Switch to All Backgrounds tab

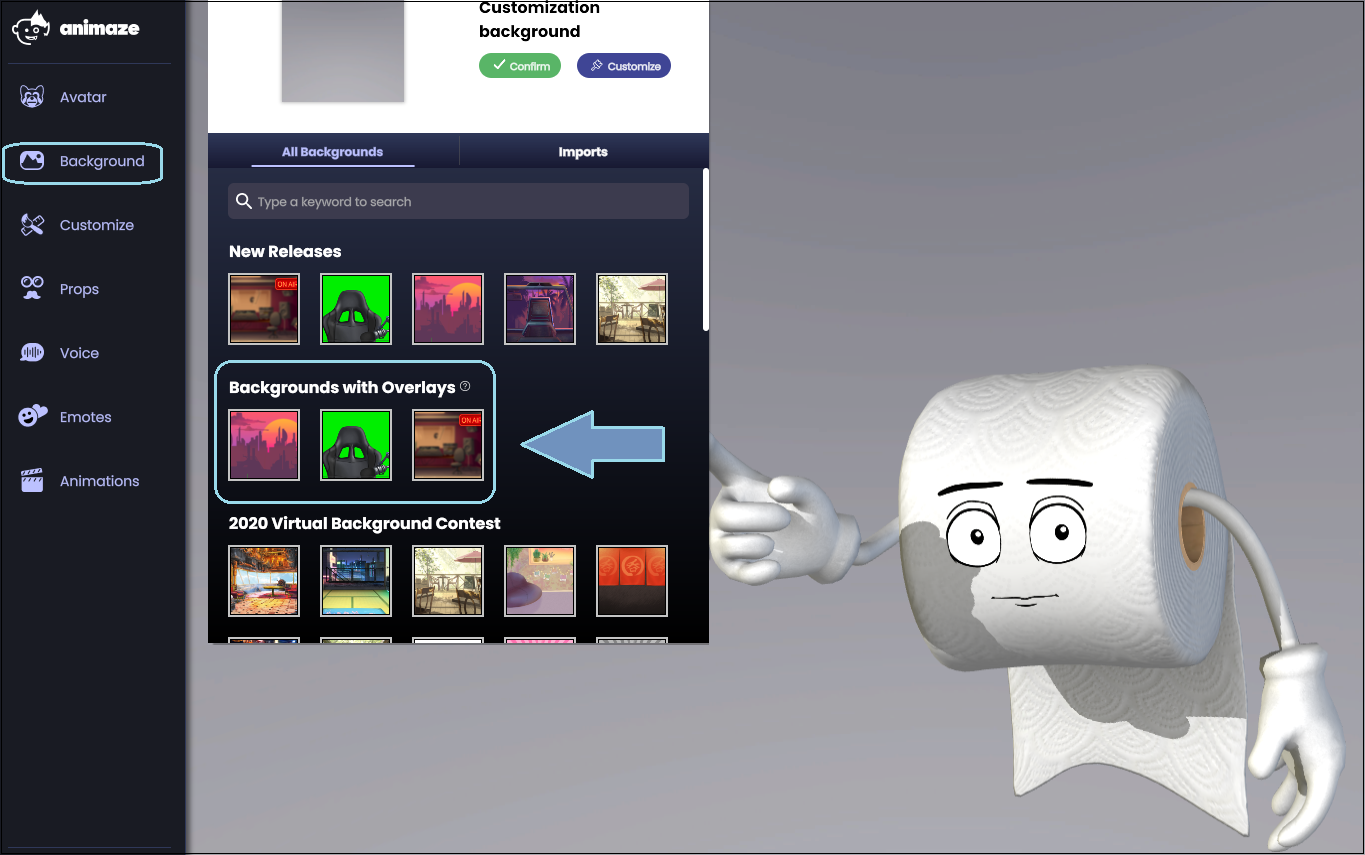tap(333, 152)
